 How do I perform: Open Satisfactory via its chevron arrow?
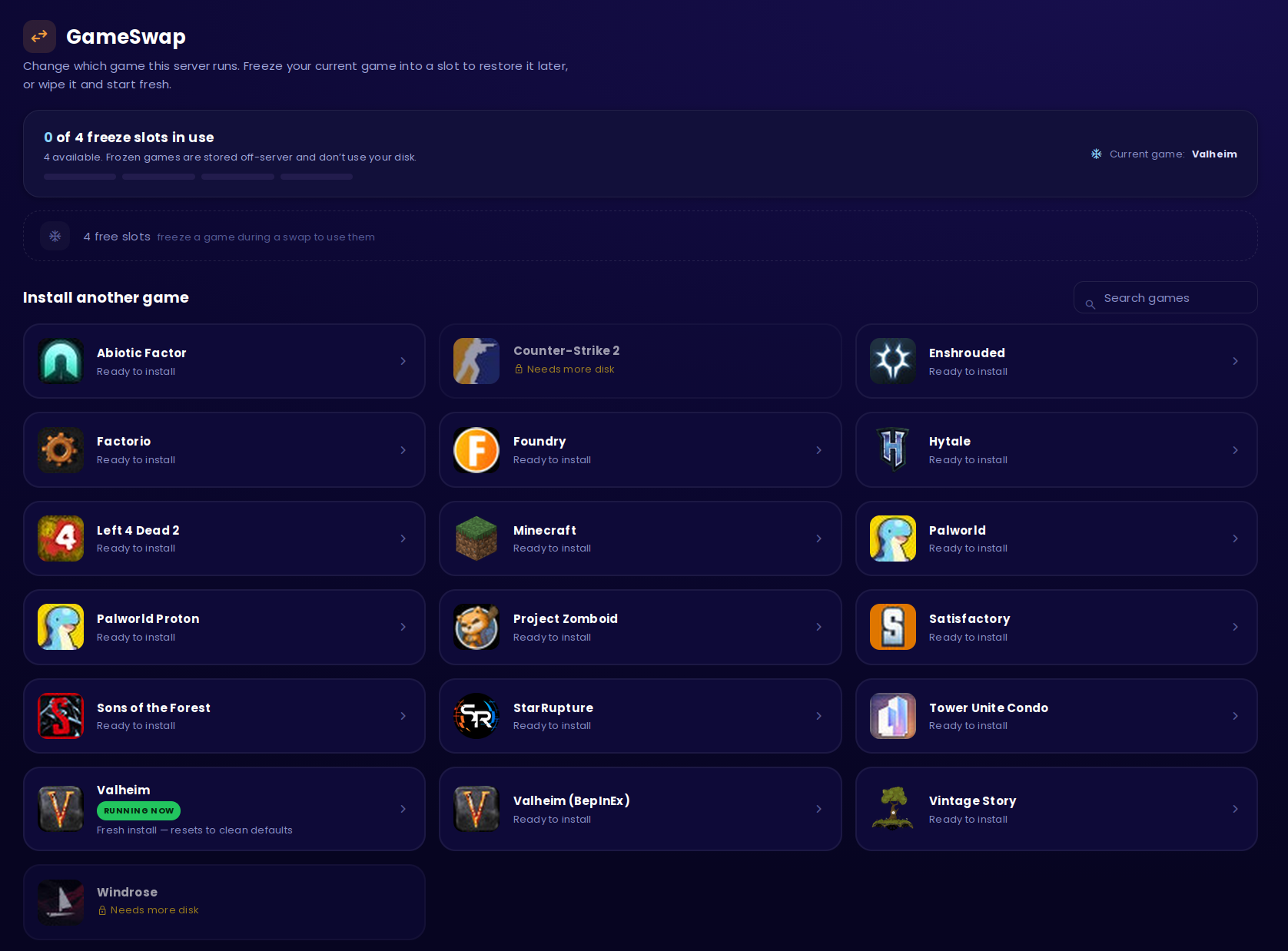[1235, 627]
